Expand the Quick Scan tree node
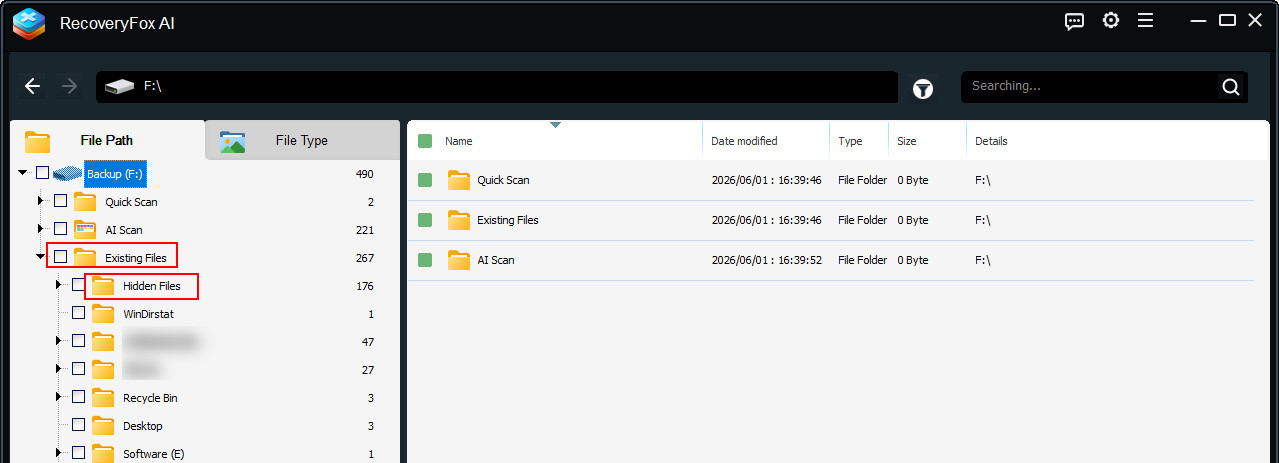The height and width of the screenshot is (463, 1279). click(x=41, y=201)
